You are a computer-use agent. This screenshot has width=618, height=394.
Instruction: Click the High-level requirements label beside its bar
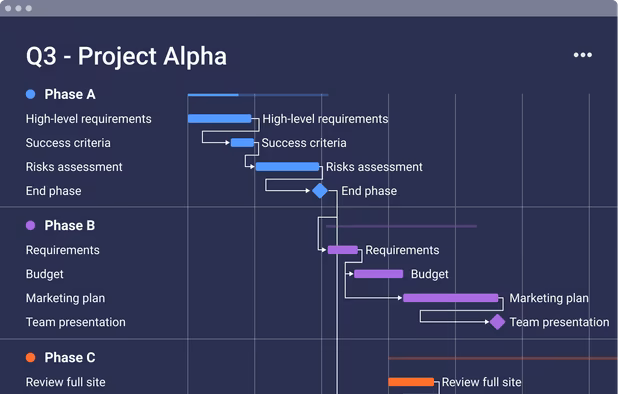(325, 119)
